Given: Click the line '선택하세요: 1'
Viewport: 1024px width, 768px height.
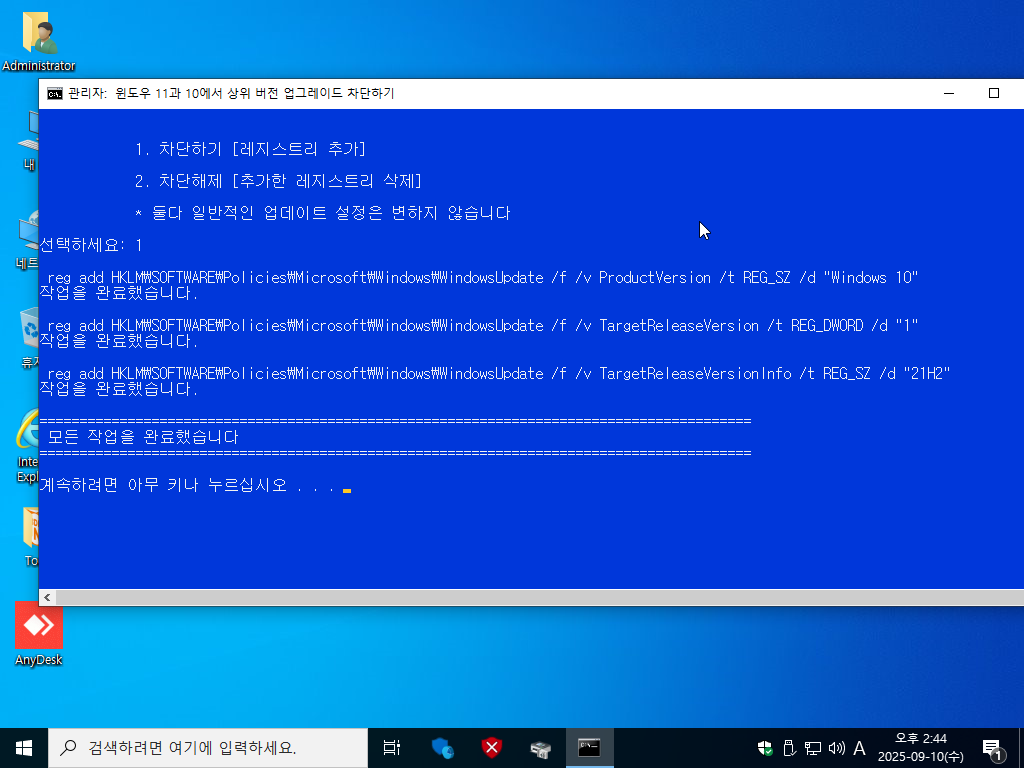Looking at the screenshot, I should (x=91, y=245).
